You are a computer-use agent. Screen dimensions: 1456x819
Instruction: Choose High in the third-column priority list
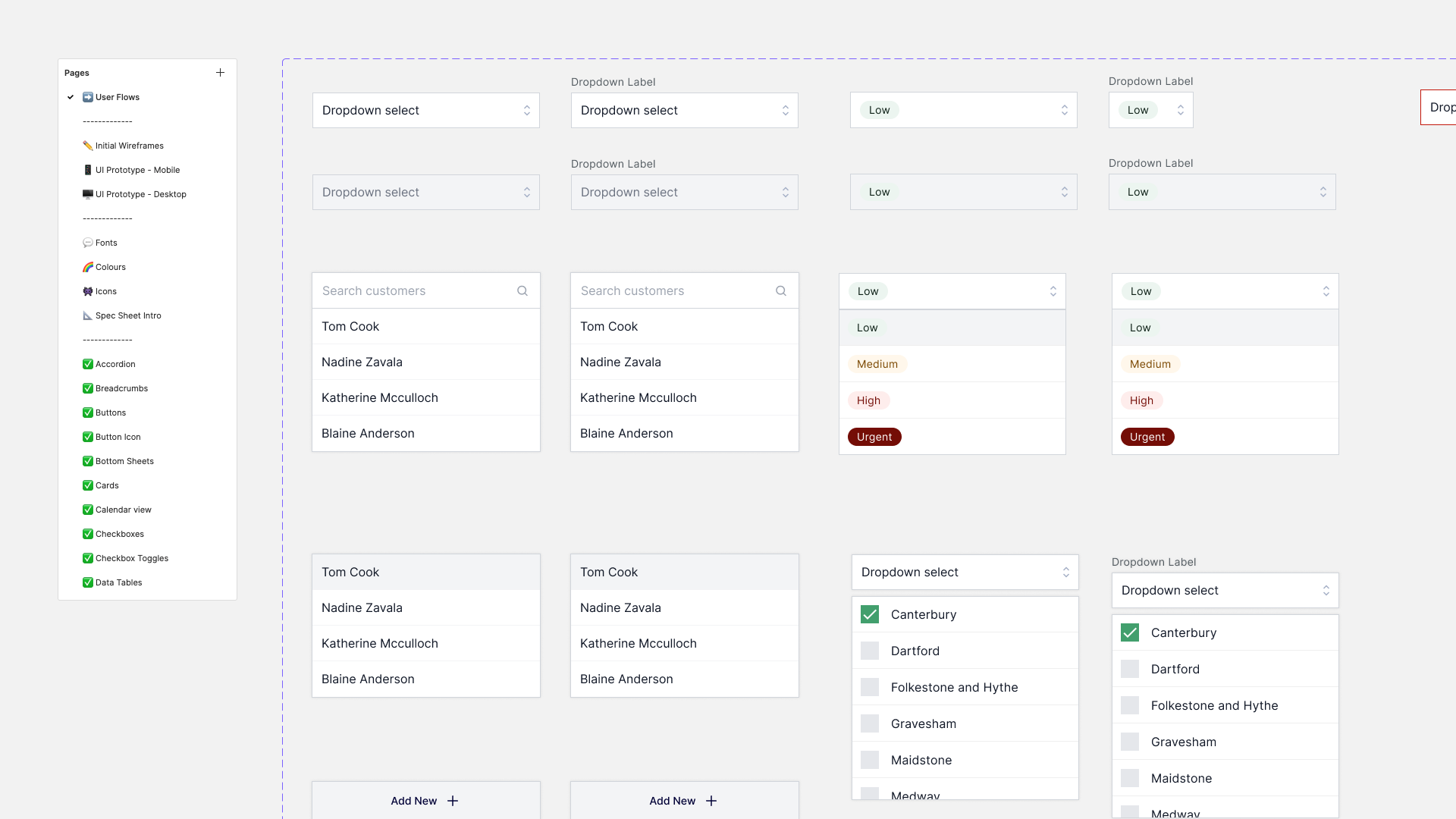952,400
